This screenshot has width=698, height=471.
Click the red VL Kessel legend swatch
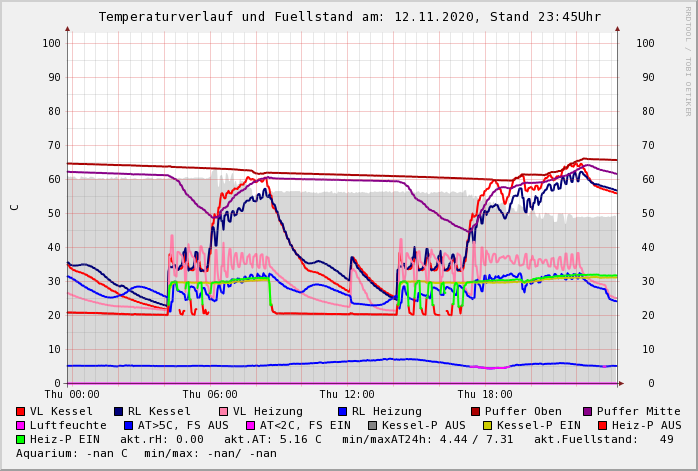[21, 411]
